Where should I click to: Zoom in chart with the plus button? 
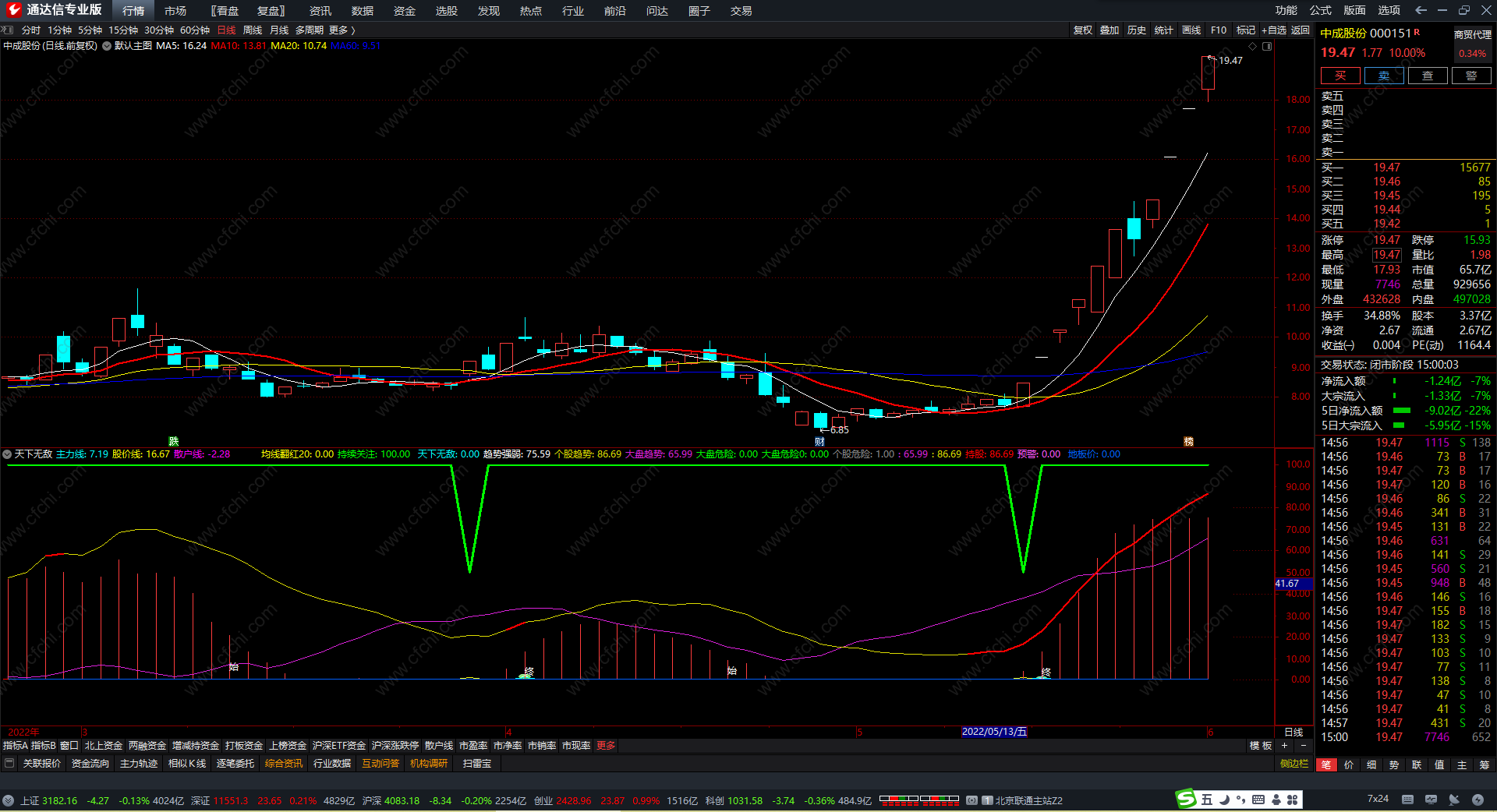[x=1284, y=746]
